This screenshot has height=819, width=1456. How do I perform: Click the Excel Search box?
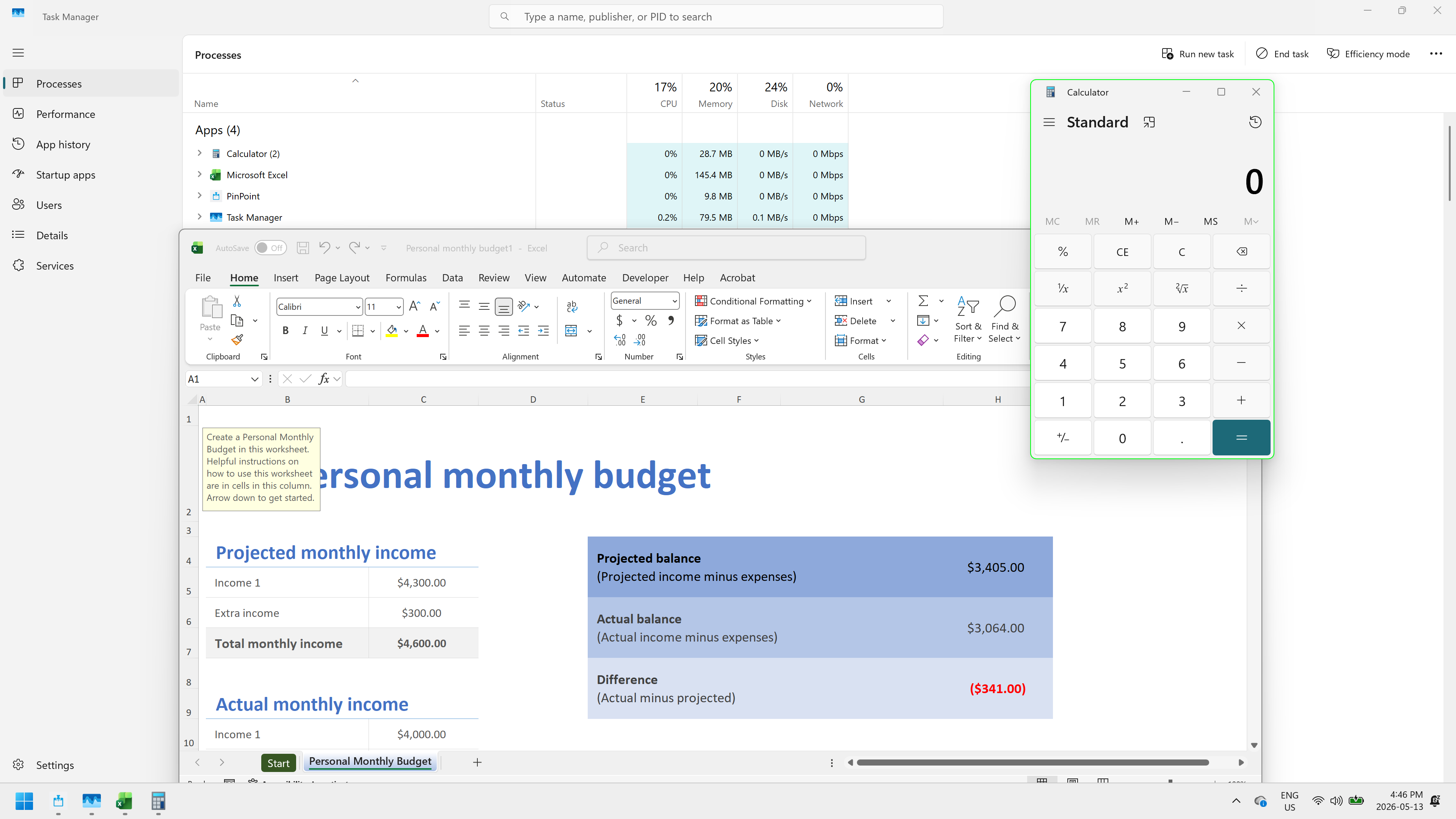pyautogui.click(x=726, y=248)
